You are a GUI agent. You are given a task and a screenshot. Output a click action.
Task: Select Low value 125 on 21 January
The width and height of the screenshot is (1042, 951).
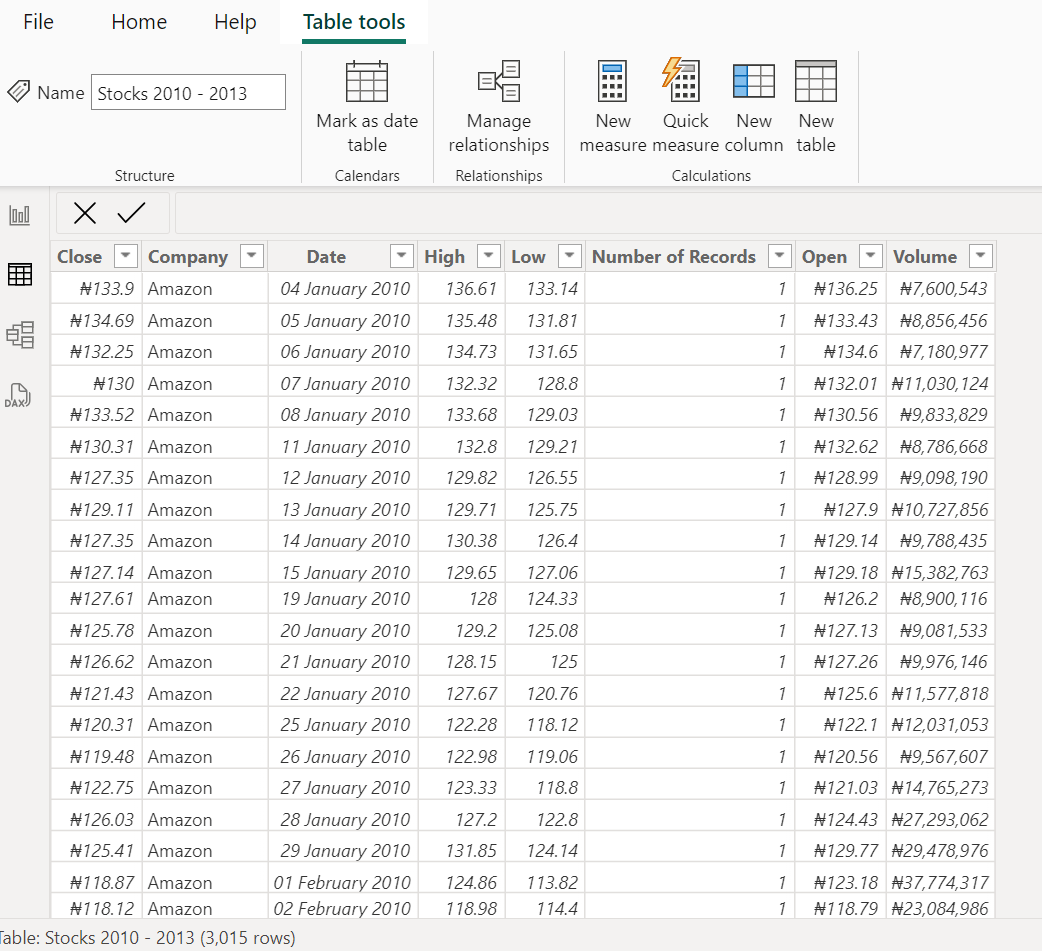(x=545, y=662)
